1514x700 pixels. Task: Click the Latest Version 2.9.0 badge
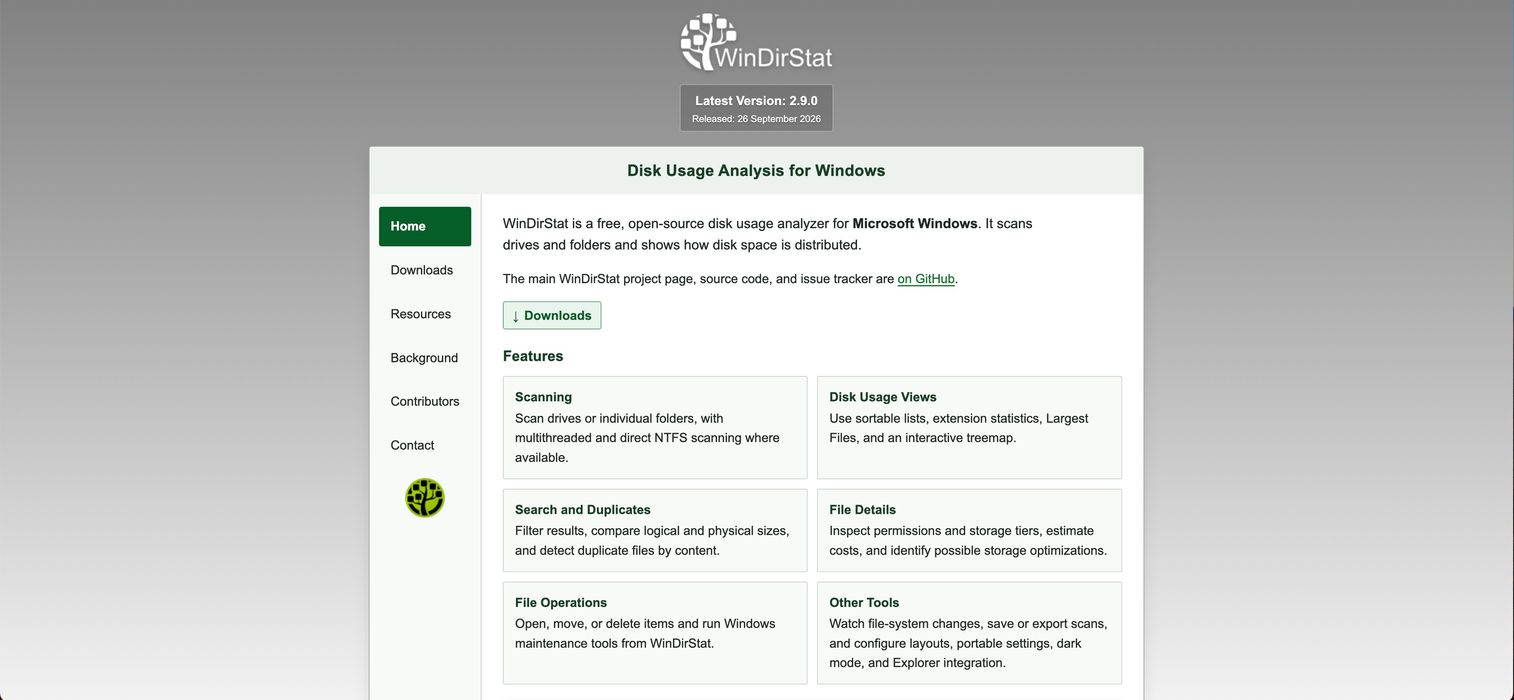(756, 108)
